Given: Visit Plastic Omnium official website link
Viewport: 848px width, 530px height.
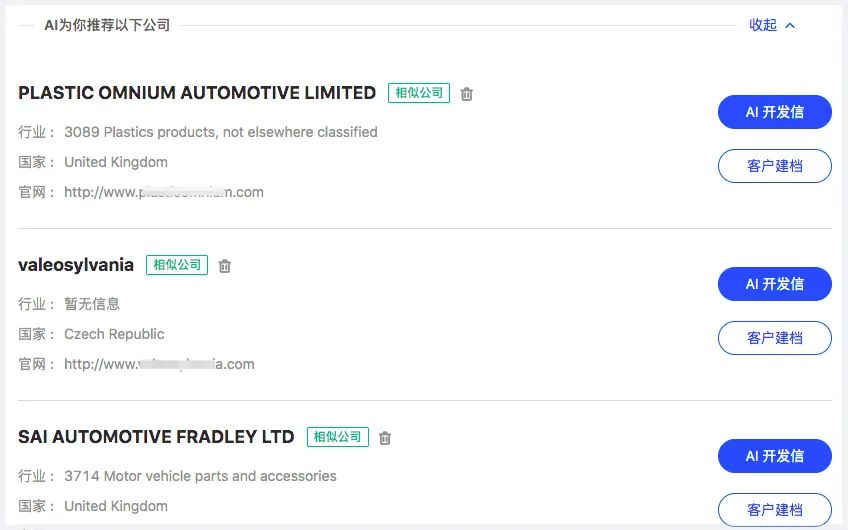Looking at the screenshot, I should tap(164, 192).
